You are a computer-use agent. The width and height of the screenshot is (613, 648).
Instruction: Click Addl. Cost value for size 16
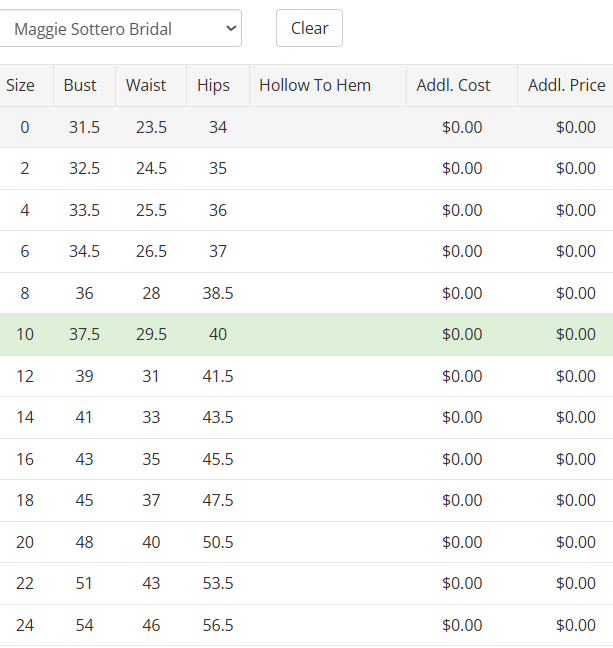point(462,459)
